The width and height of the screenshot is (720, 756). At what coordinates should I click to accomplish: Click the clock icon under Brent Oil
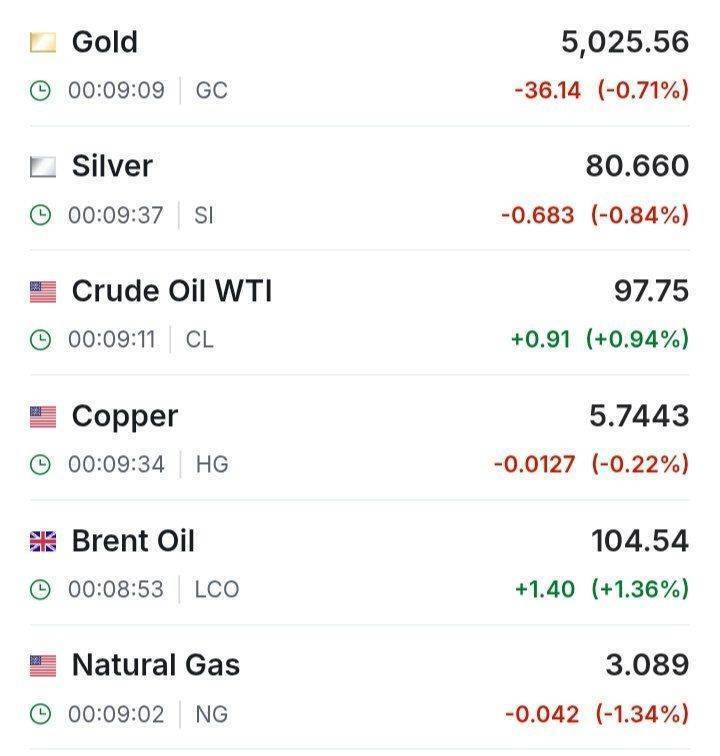[x=40, y=590]
